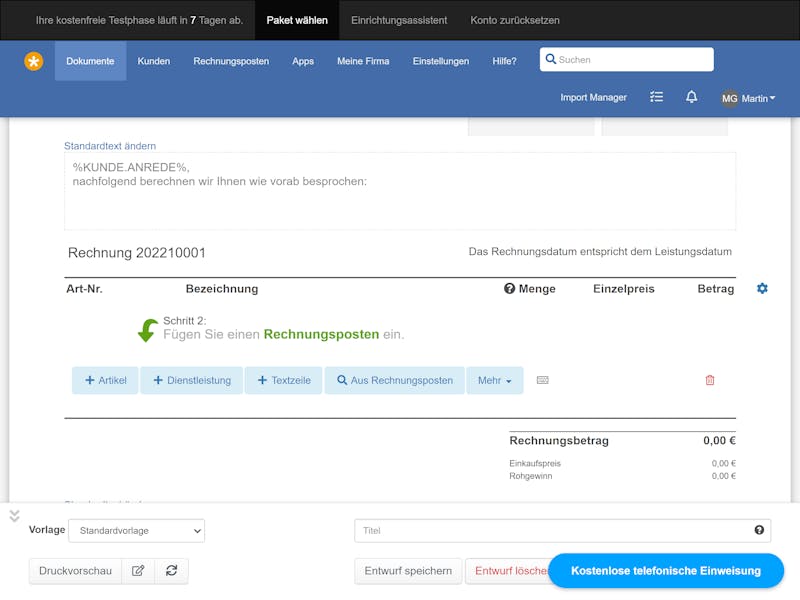Click the orange star logo icon
800x600 pixels.
[34, 61]
